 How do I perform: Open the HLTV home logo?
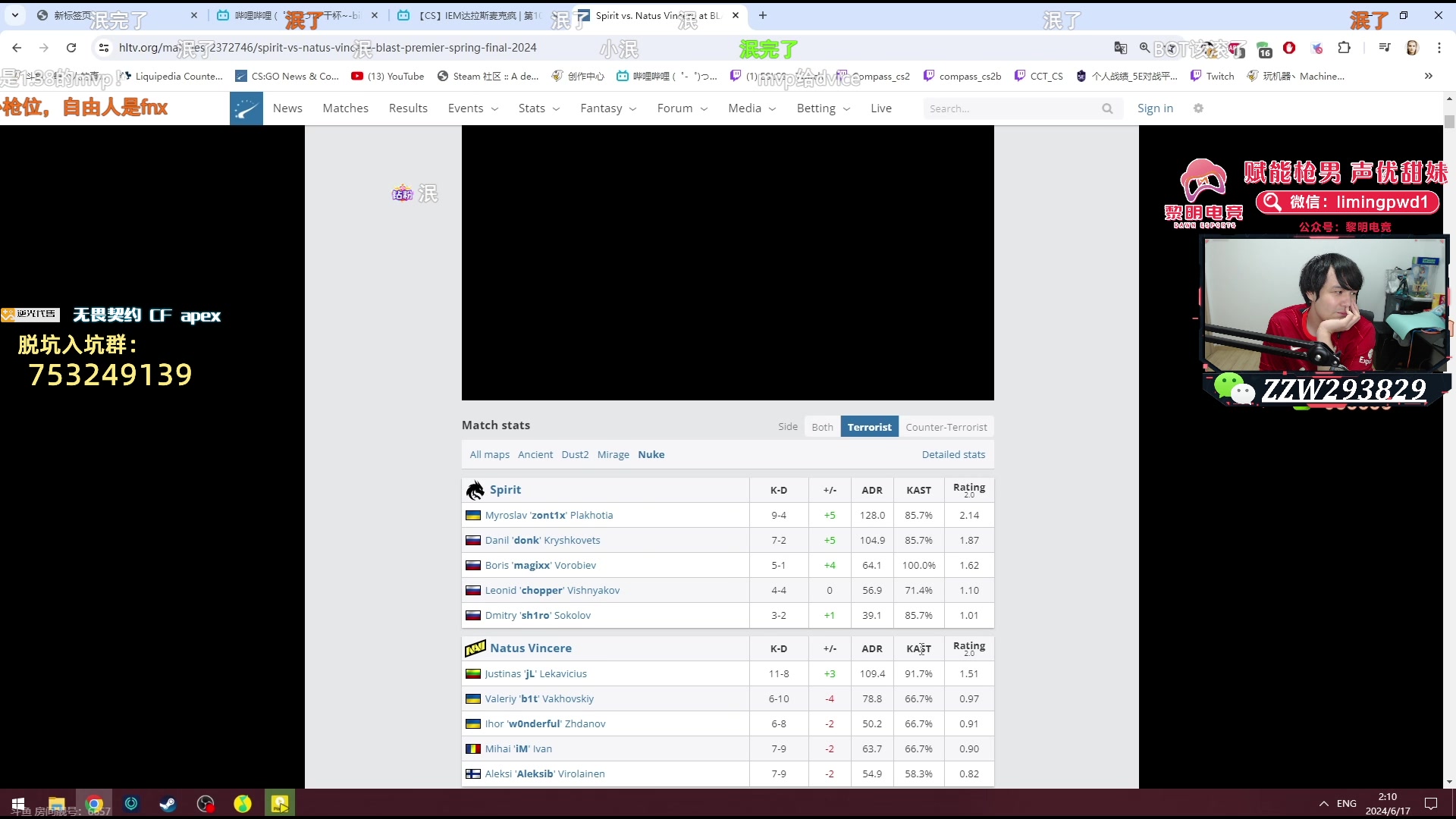pos(246,108)
